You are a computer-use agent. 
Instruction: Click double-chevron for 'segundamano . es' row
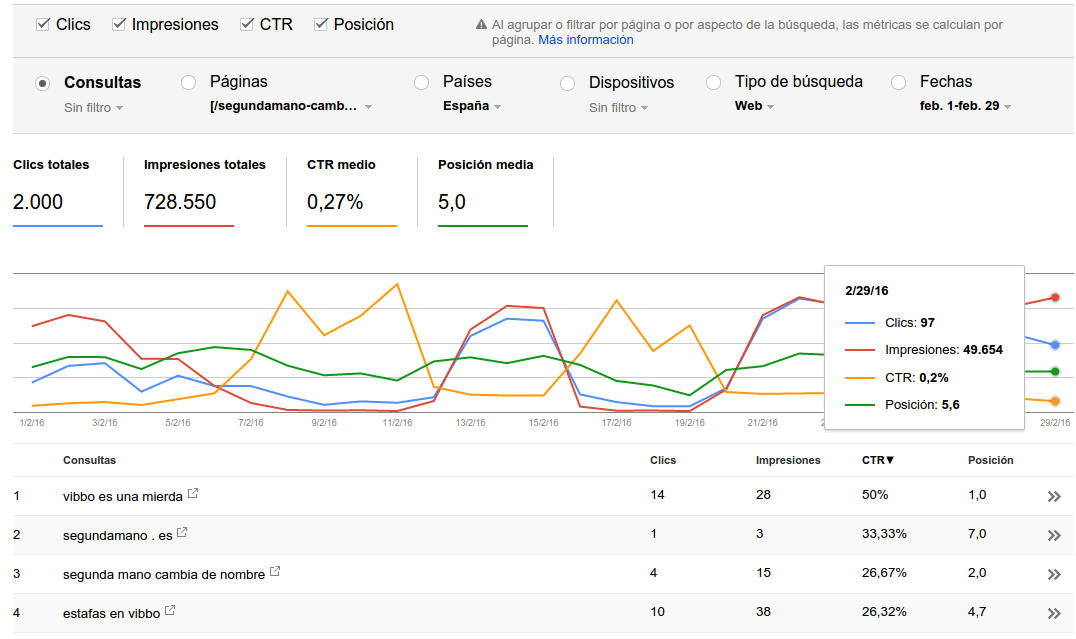coord(1054,535)
